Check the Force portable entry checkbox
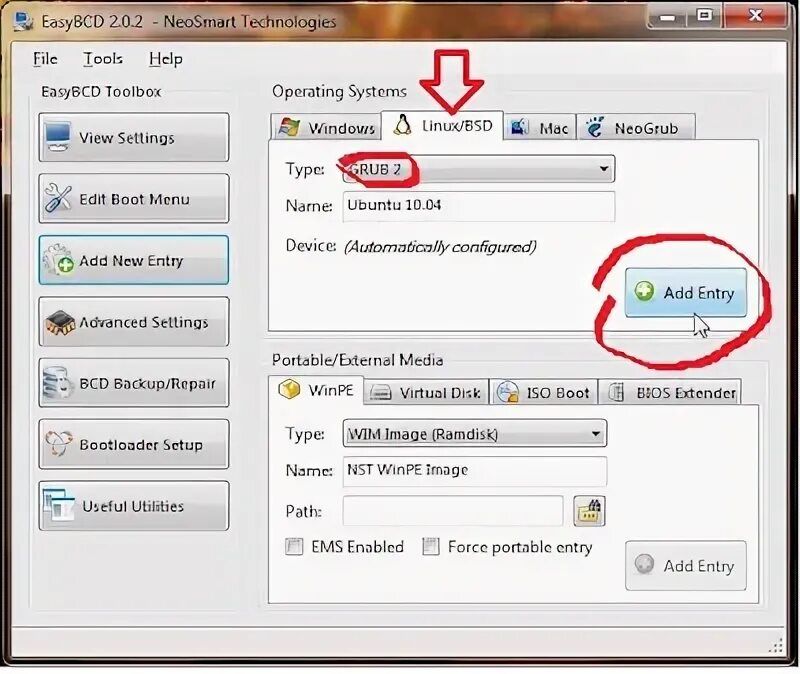Viewport: 800px width, 674px height. tap(431, 546)
